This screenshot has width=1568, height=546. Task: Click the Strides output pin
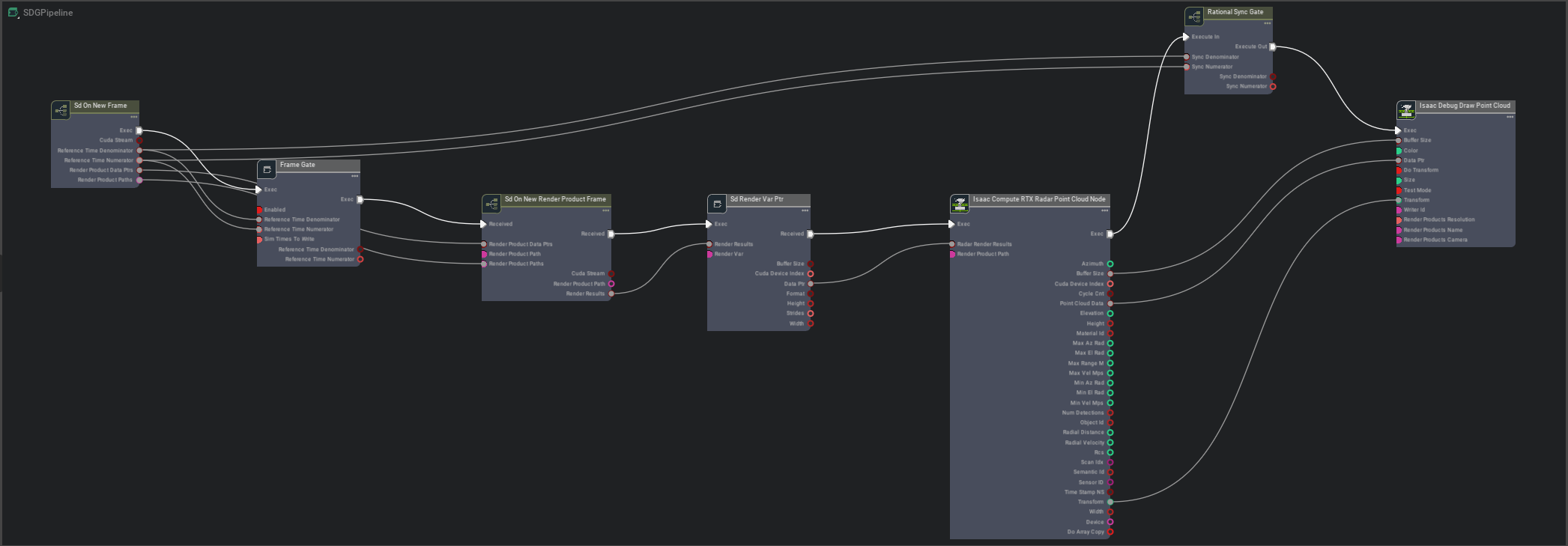pos(811,313)
